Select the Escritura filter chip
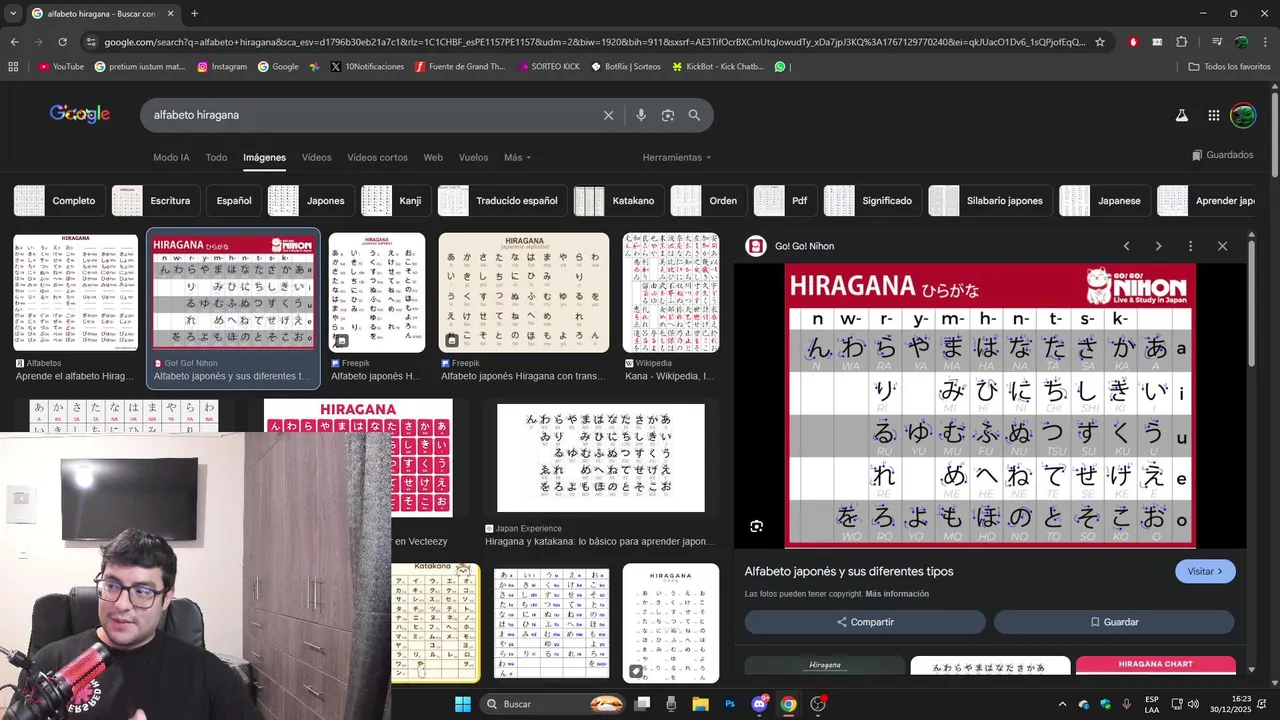Screen dimensions: 1280x720 point(156,201)
